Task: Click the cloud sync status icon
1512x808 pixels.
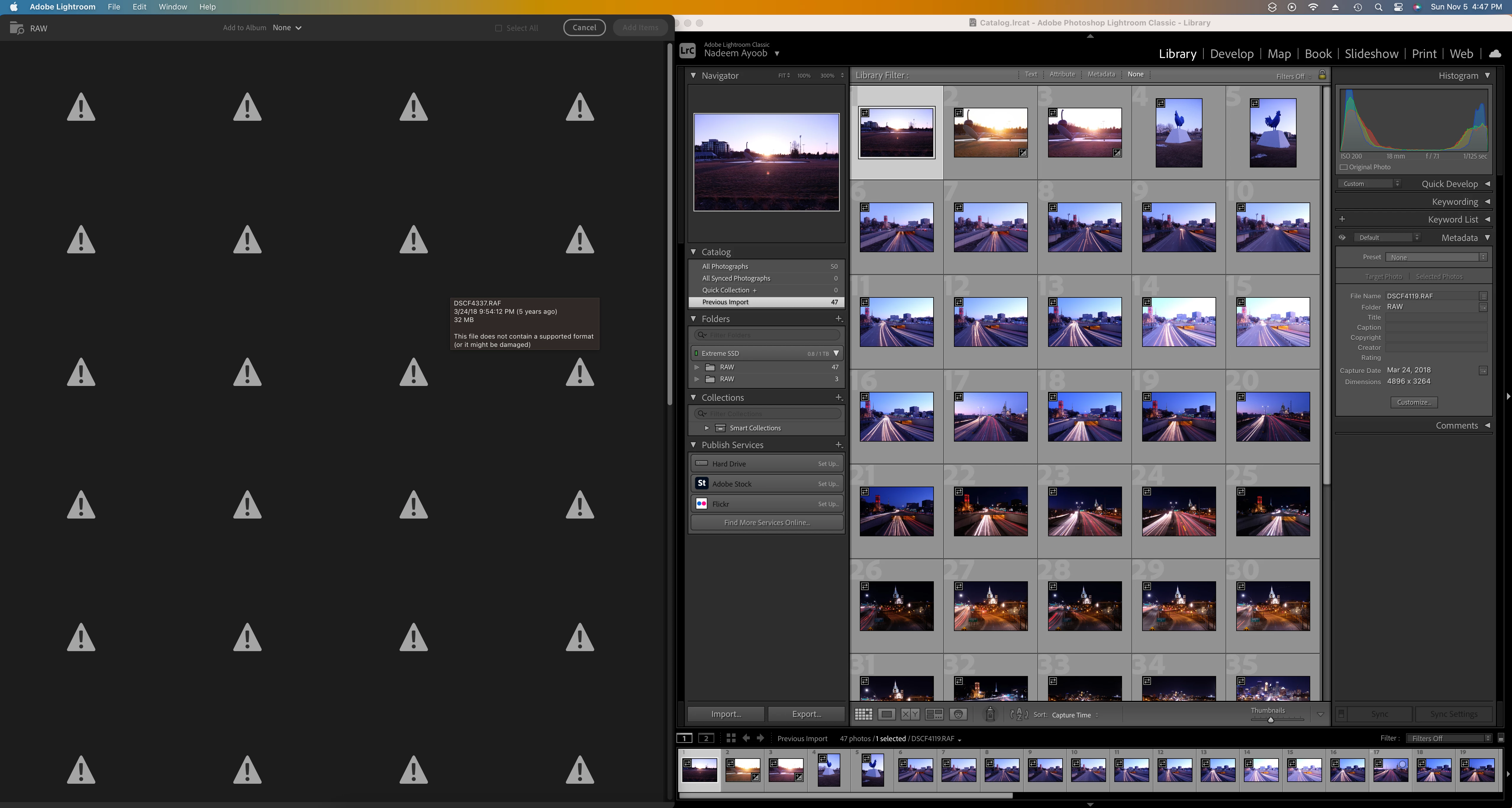Action: click(x=1495, y=54)
